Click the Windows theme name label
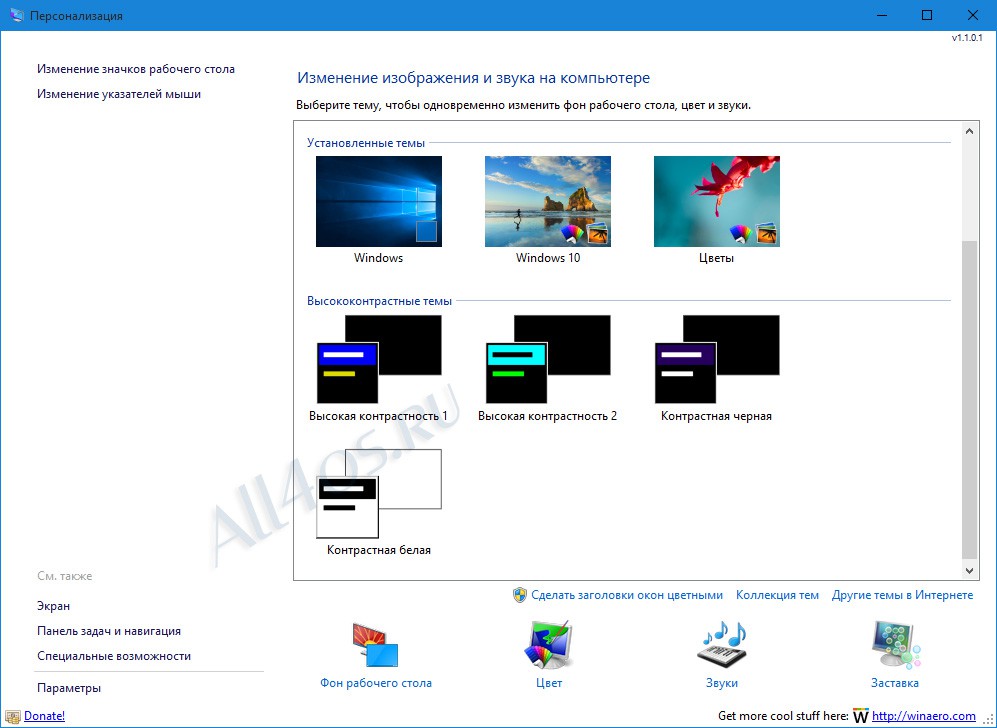Viewport: 997px width, 728px height. coord(378,258)
